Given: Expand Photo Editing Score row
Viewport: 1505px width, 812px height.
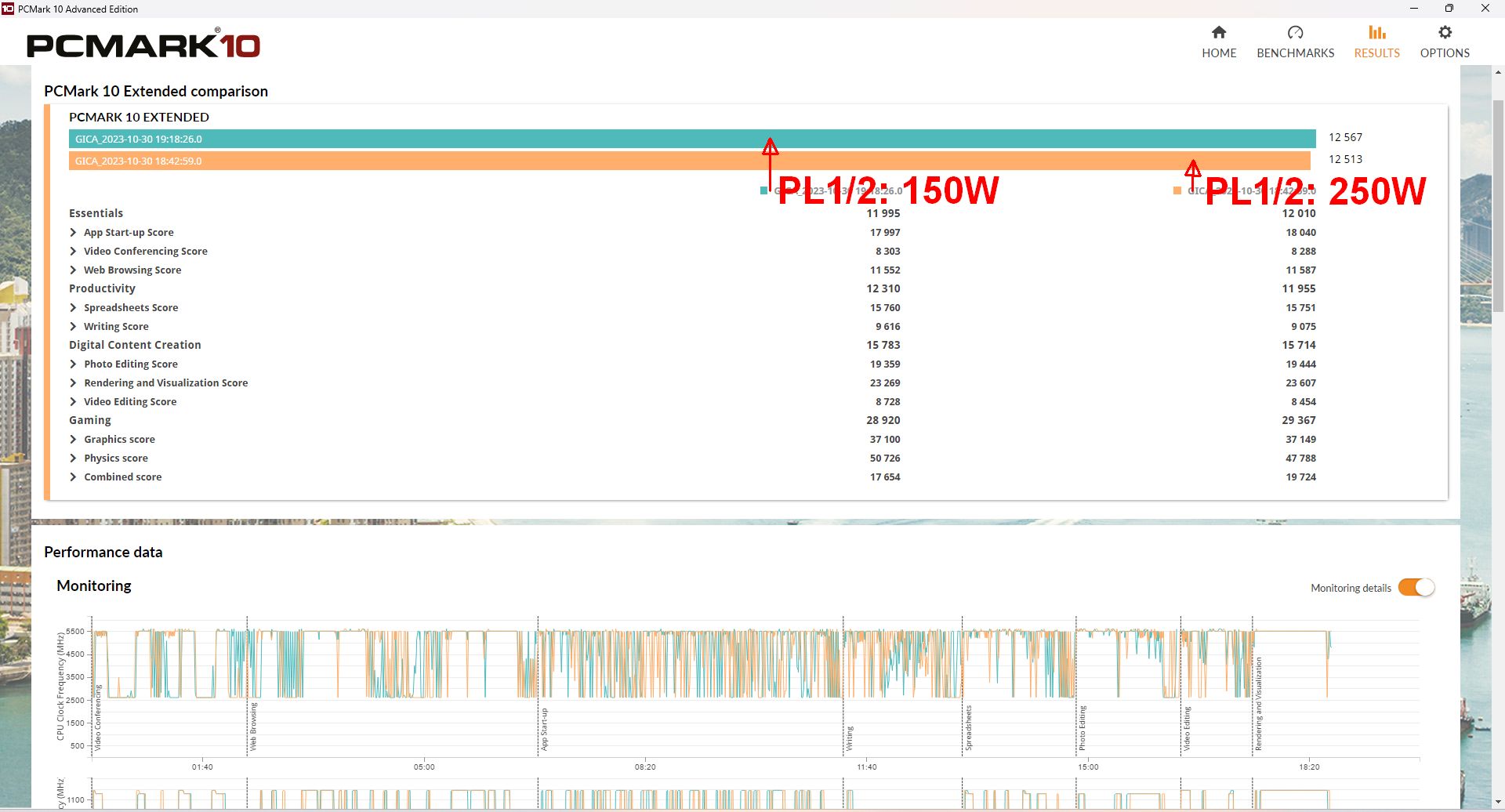Looking at the screenshot, I should [x=73, y=364].
